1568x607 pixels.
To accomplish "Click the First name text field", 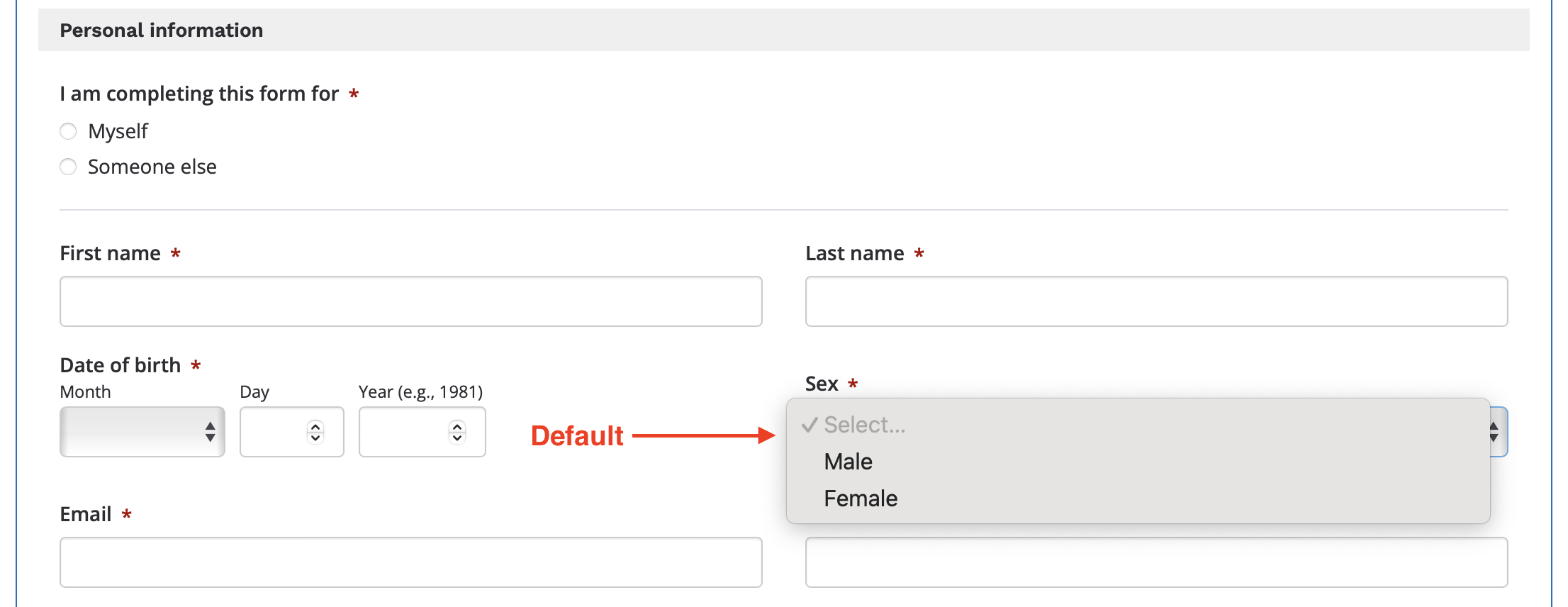I will tap(410, 301).
